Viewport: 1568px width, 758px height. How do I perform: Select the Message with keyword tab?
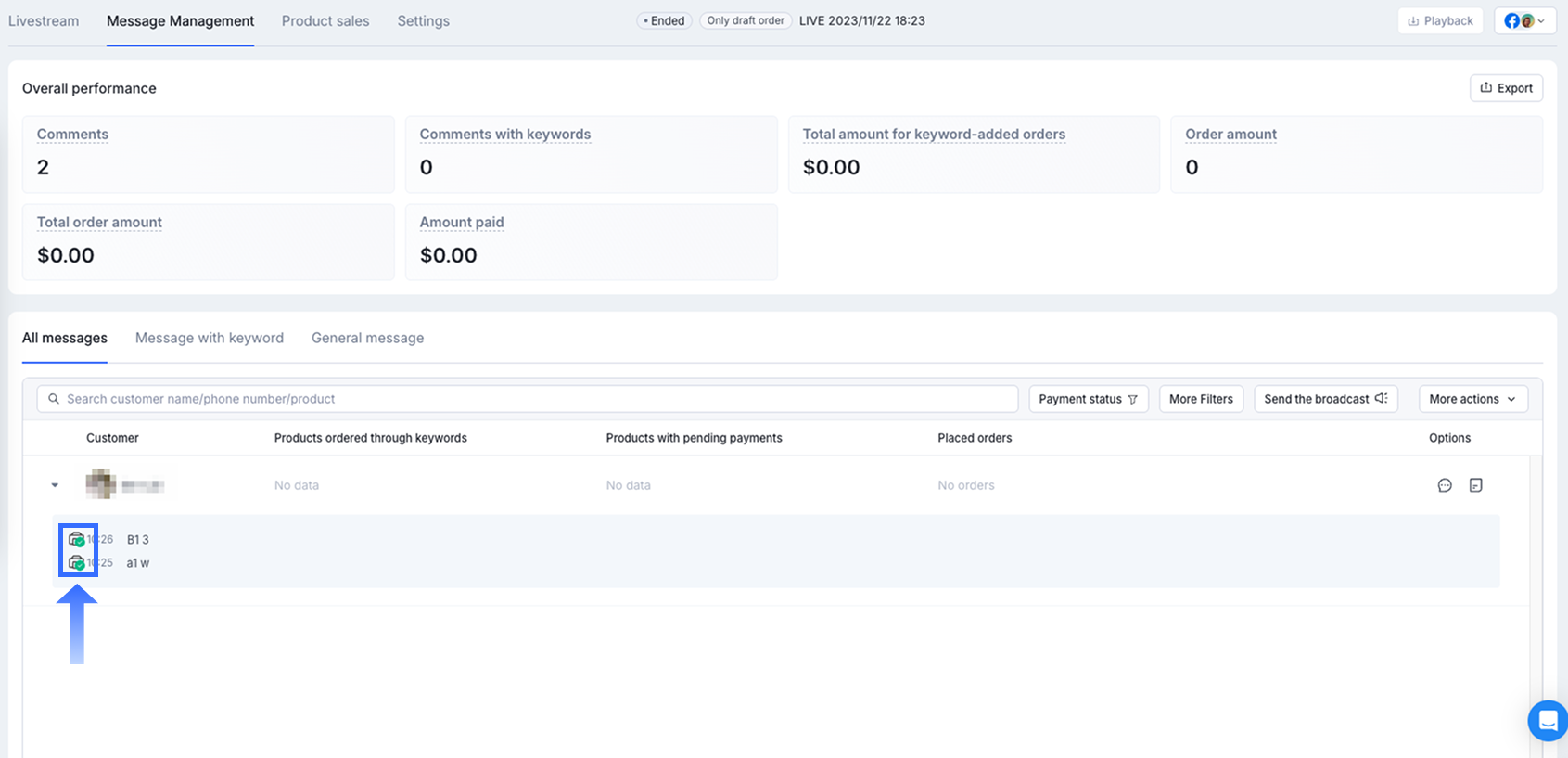tap(210, 338)
